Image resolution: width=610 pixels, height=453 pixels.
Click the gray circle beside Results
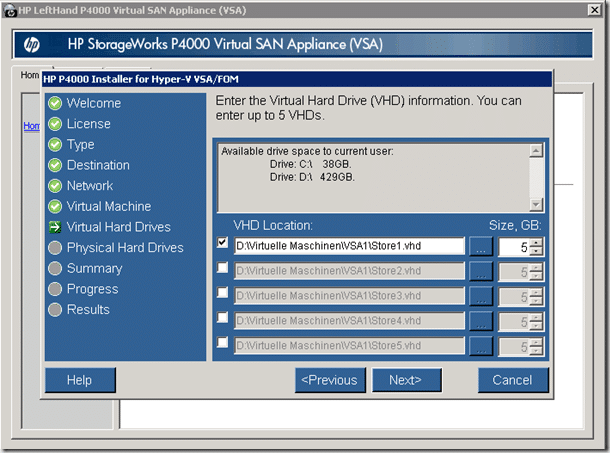(55, 309)
